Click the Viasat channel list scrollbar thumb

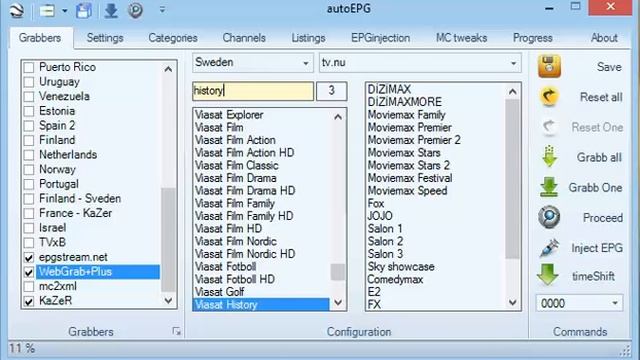[x=338, y=272]
